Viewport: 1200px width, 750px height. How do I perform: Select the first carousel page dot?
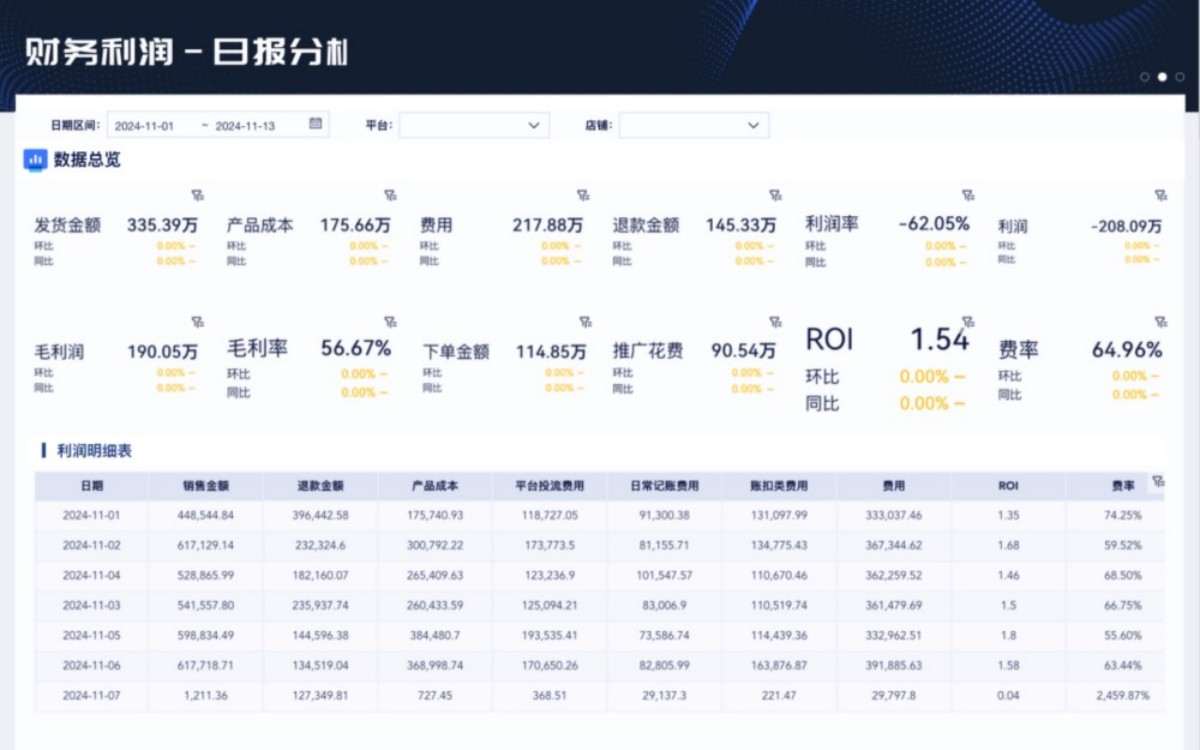click(1144, 77)
